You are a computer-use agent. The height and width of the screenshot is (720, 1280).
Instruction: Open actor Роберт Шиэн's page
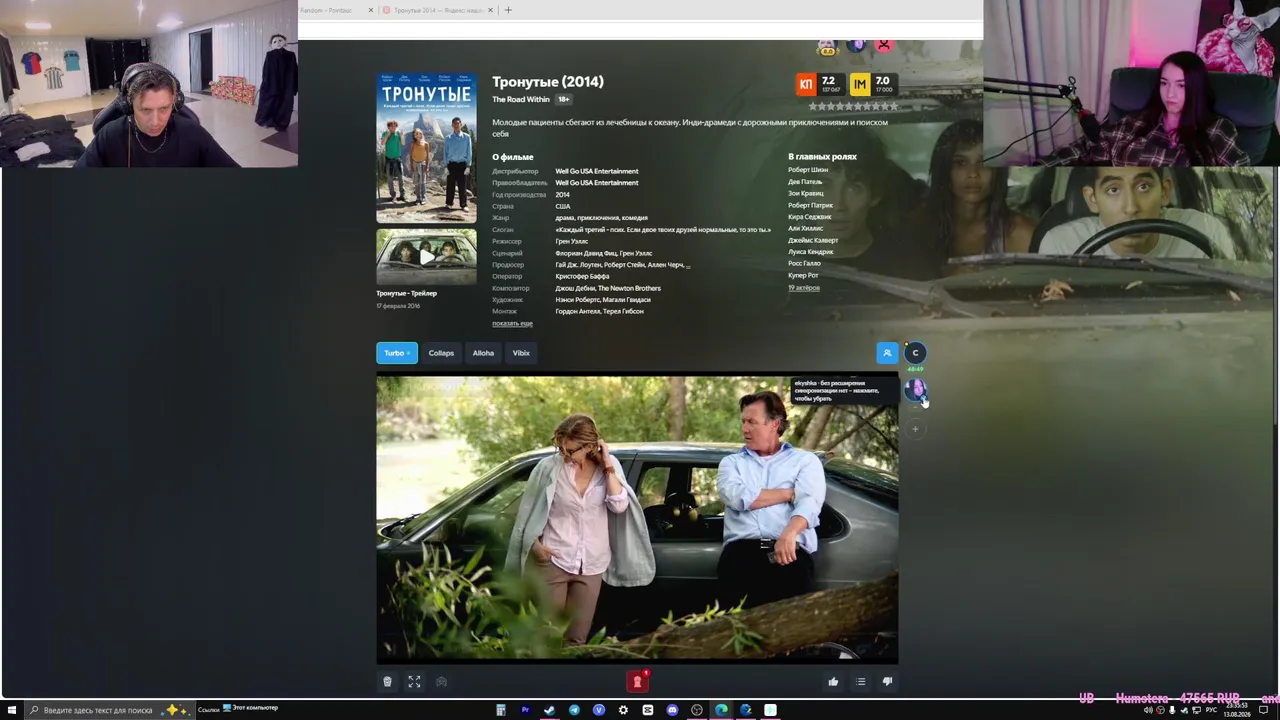(x=808, y=170)
